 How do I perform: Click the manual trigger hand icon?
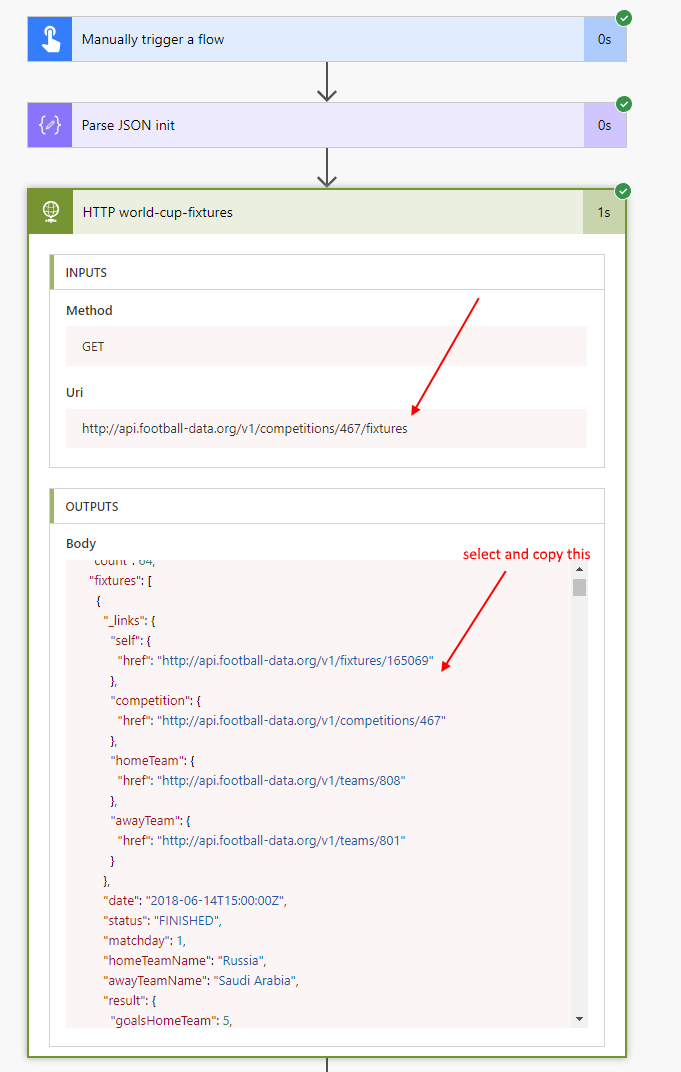coord(50,40)
